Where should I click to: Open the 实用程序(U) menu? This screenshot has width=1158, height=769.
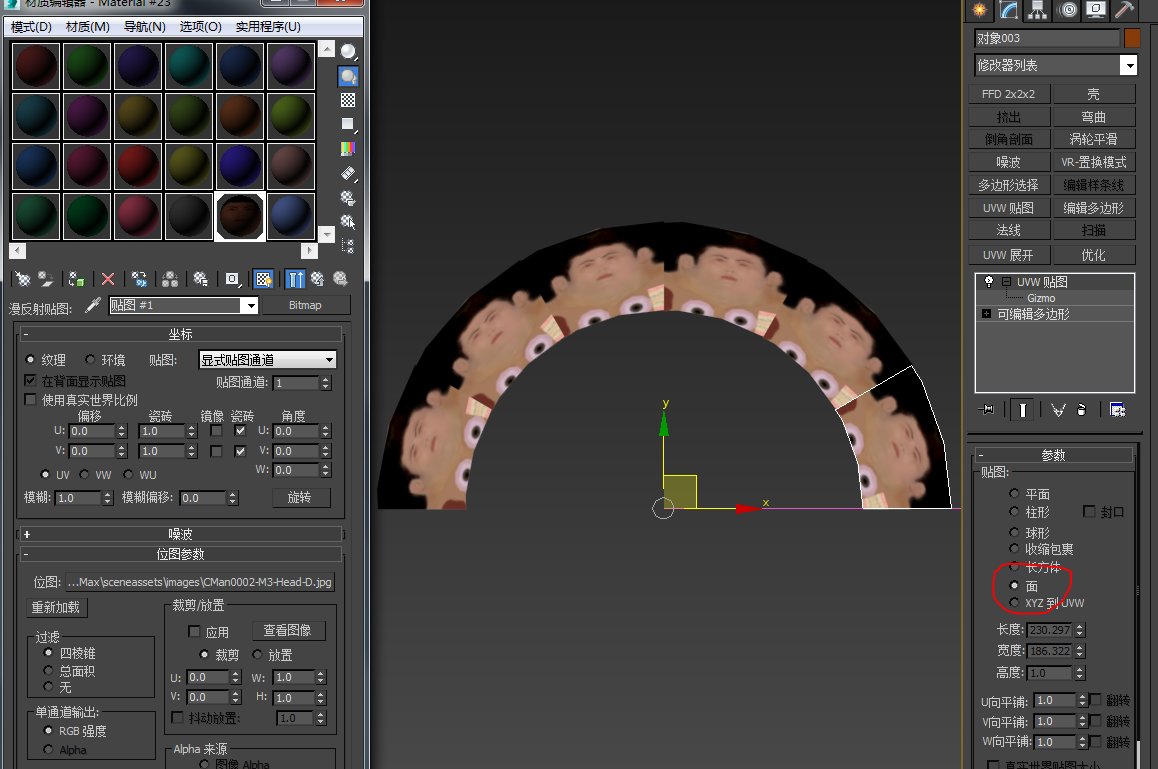268,26
